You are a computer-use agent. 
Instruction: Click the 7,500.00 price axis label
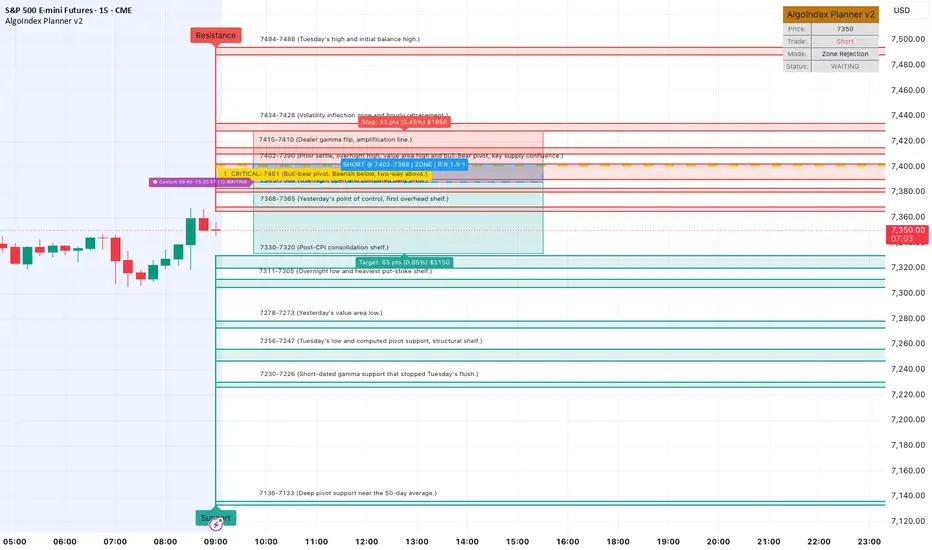pos(908,39)
